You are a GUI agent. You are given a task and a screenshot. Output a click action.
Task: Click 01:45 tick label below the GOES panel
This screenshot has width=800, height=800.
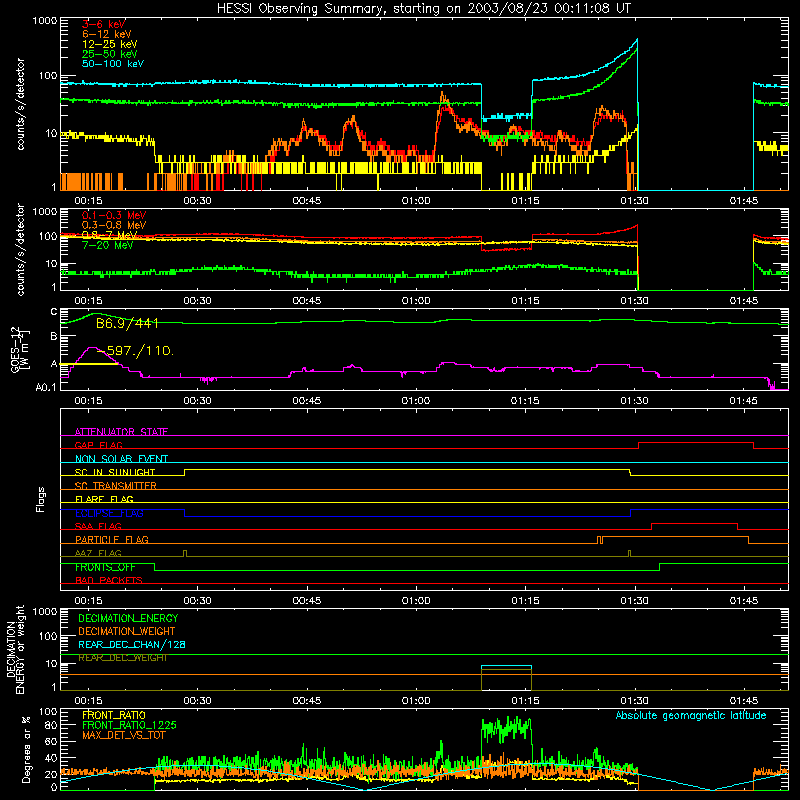coord(743,401)
